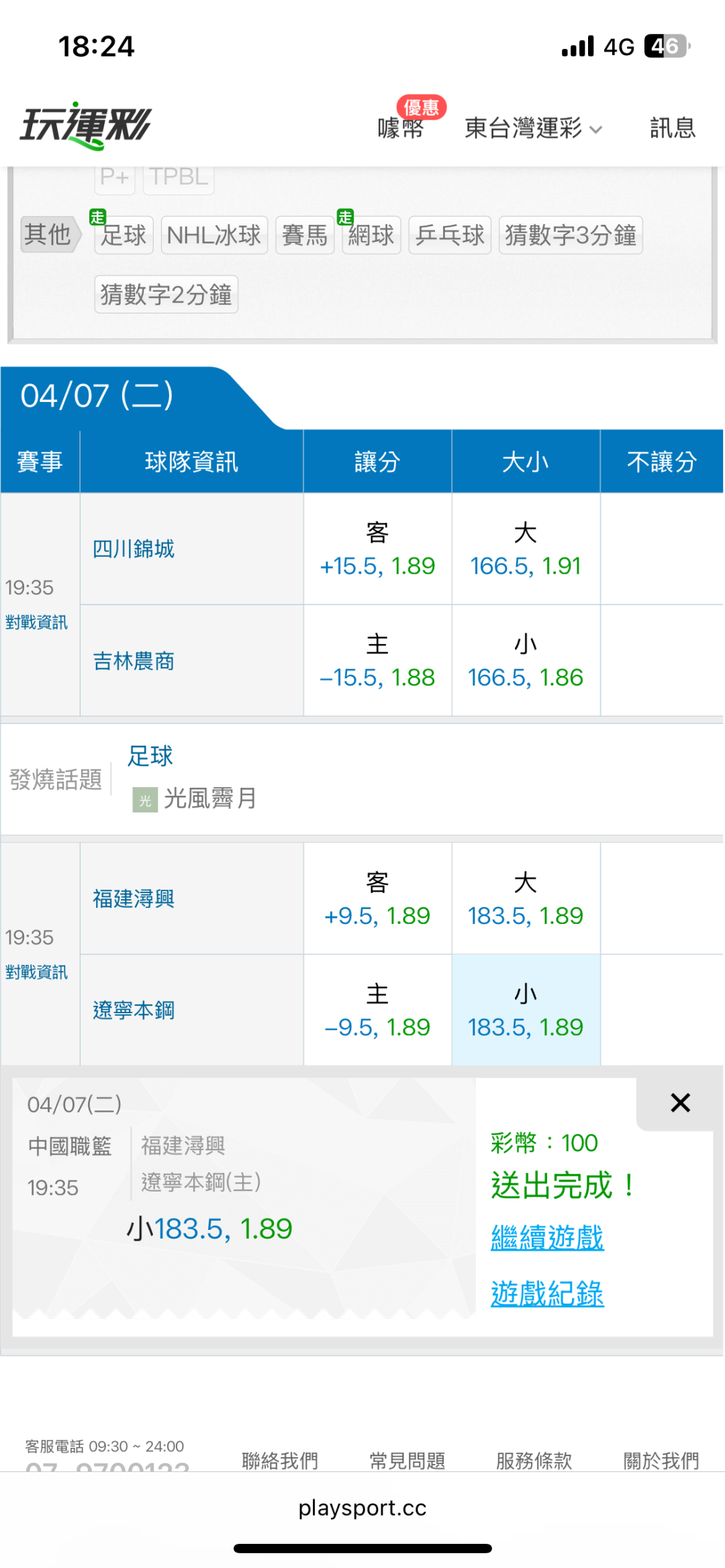
Task: Deselect 小 183.5 under bet for 遼寧本鋼
Action: [x=526, y=1010]
